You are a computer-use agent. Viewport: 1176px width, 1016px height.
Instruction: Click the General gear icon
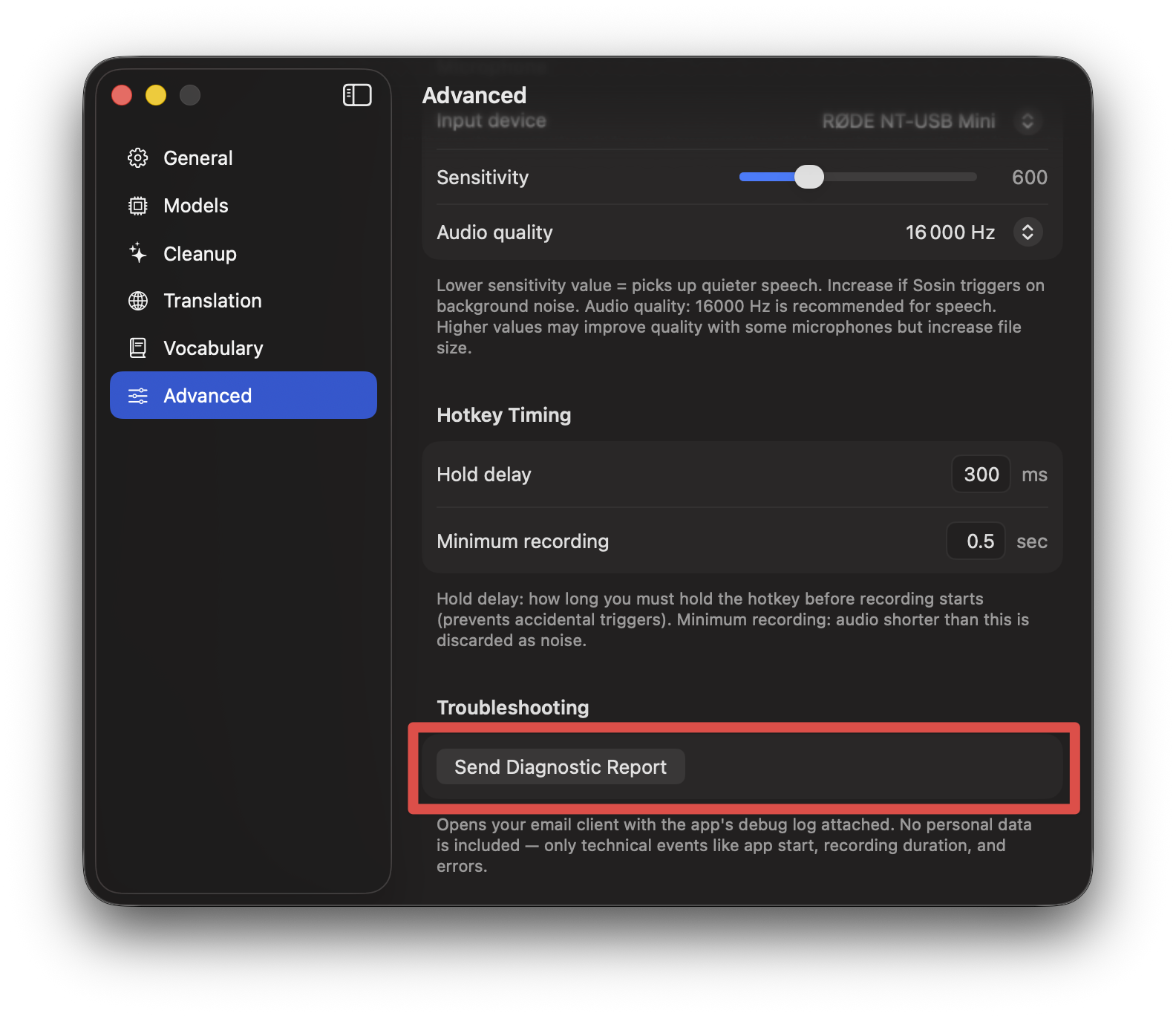click(138, 158)
